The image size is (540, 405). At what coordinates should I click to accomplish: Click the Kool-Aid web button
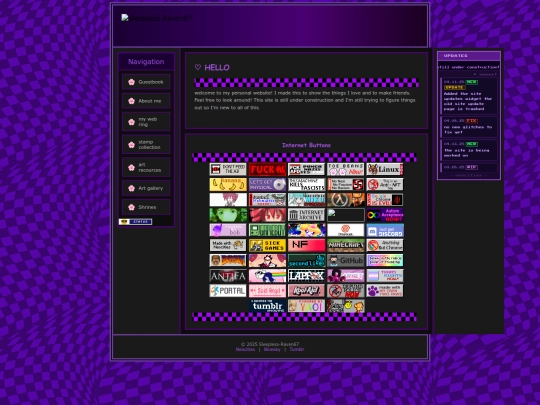tap(306, 291)
